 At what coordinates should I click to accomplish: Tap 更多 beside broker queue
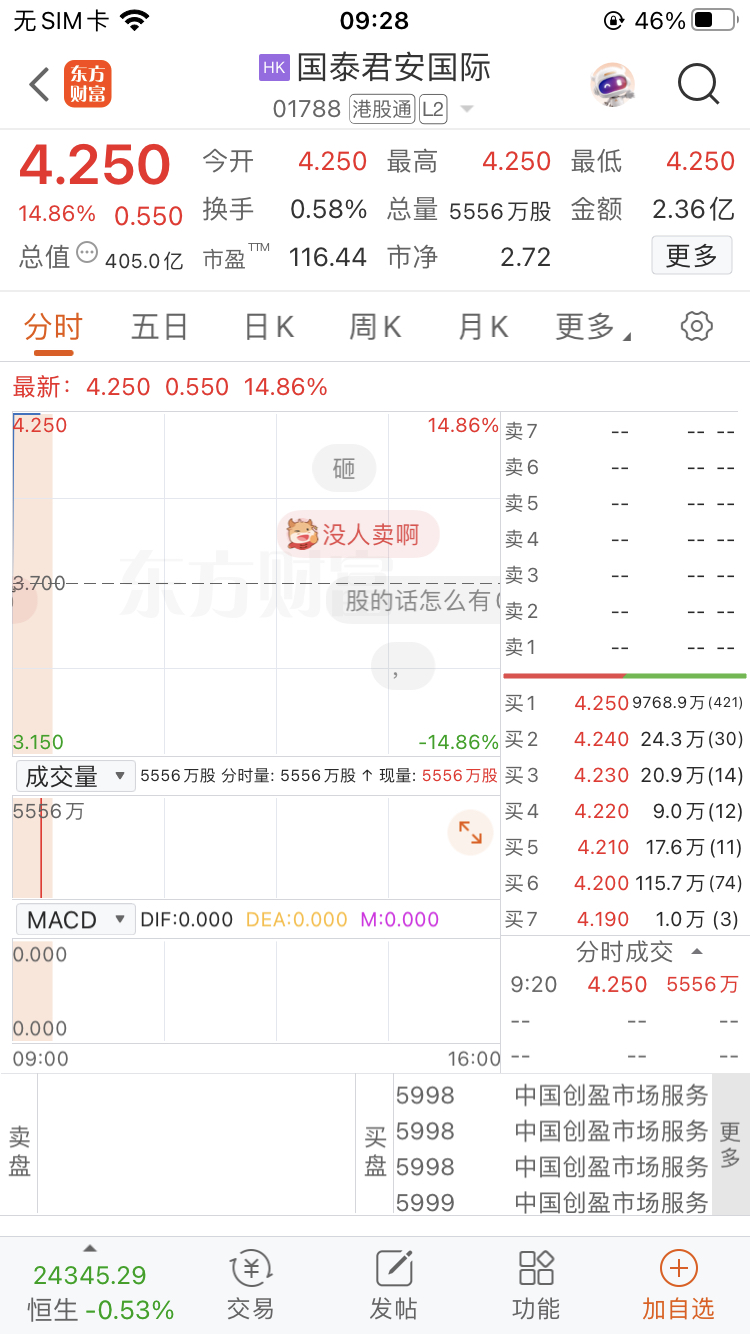pyautogui.click(x=730, y=1146)
